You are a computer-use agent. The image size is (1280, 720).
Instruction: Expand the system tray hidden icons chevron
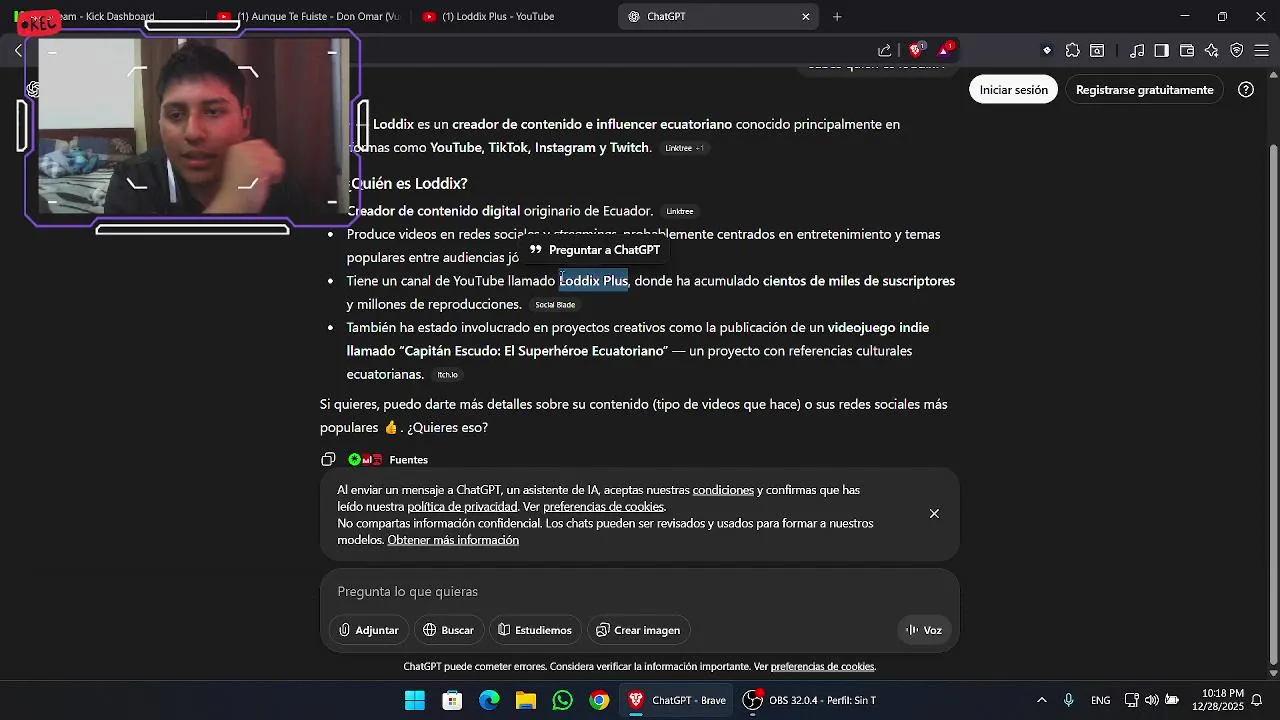(x=1041, y=700)
